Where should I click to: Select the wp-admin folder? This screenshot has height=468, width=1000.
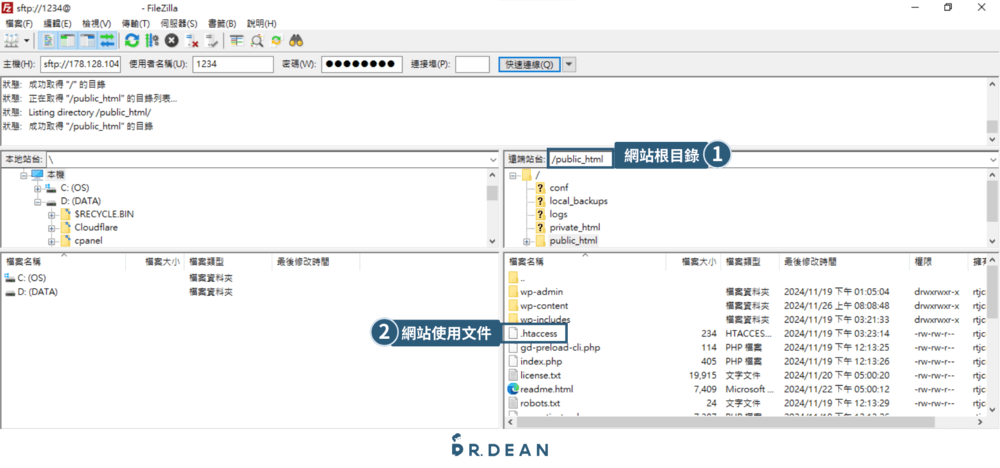(541, 292)
